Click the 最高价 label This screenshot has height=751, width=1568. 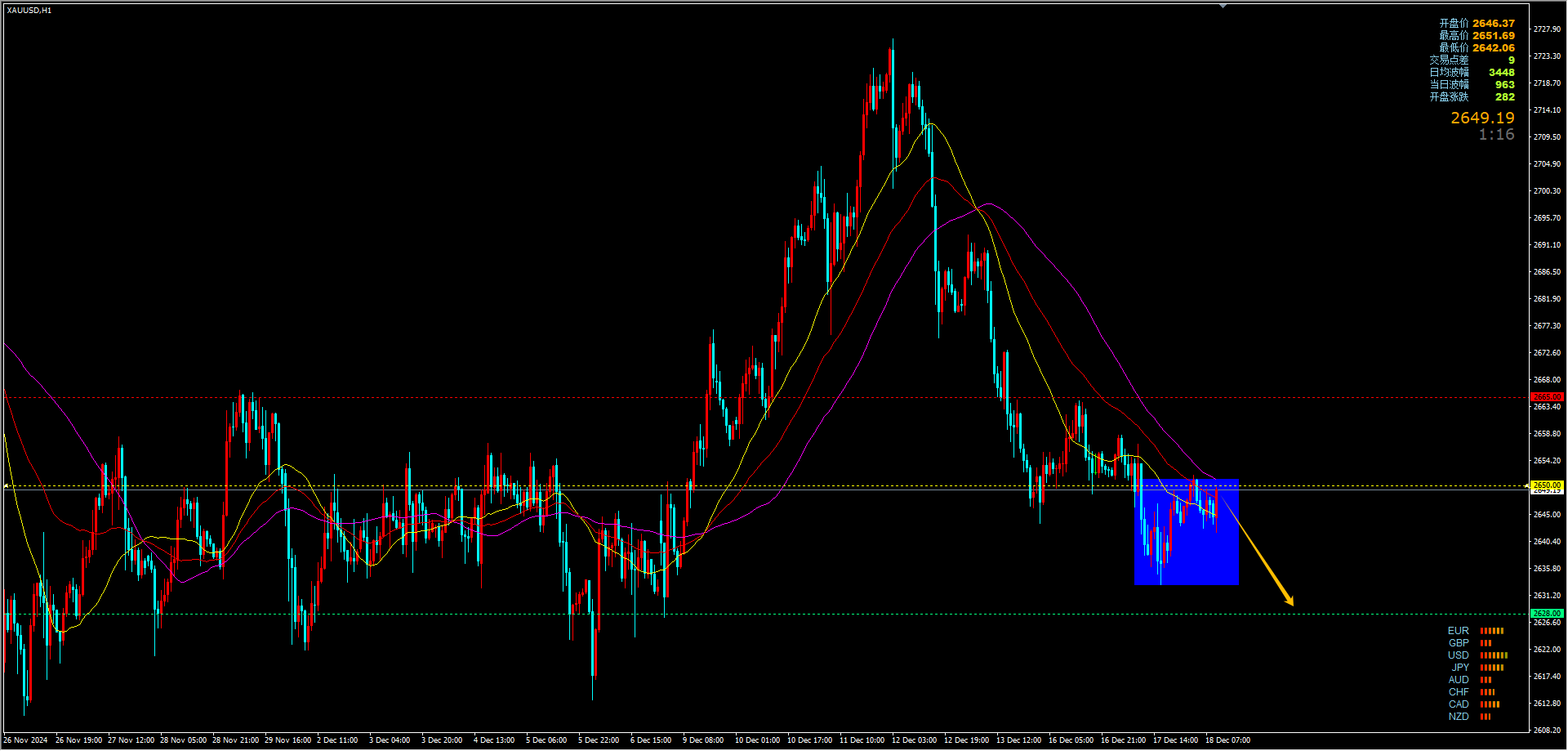pyautogui.click(x=1454, y=36)
